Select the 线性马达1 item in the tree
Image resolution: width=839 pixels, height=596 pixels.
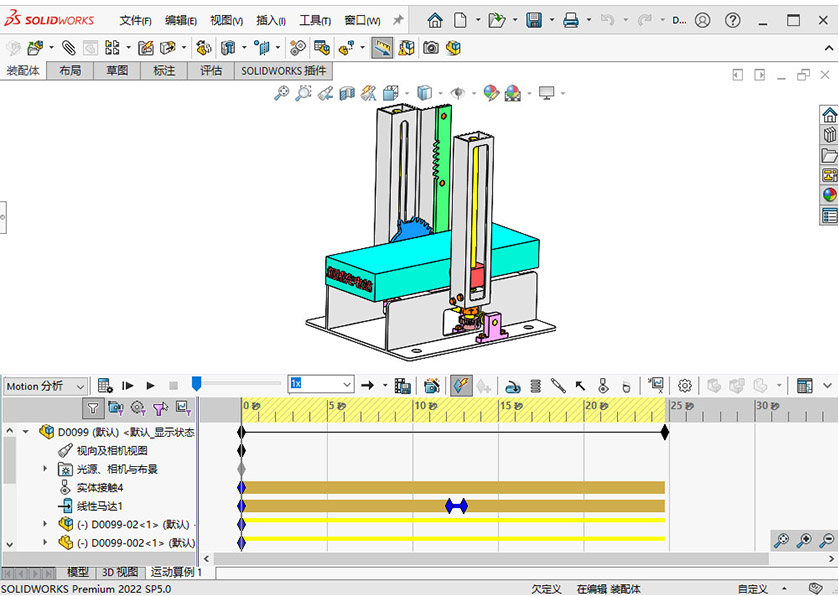[99, 506]
